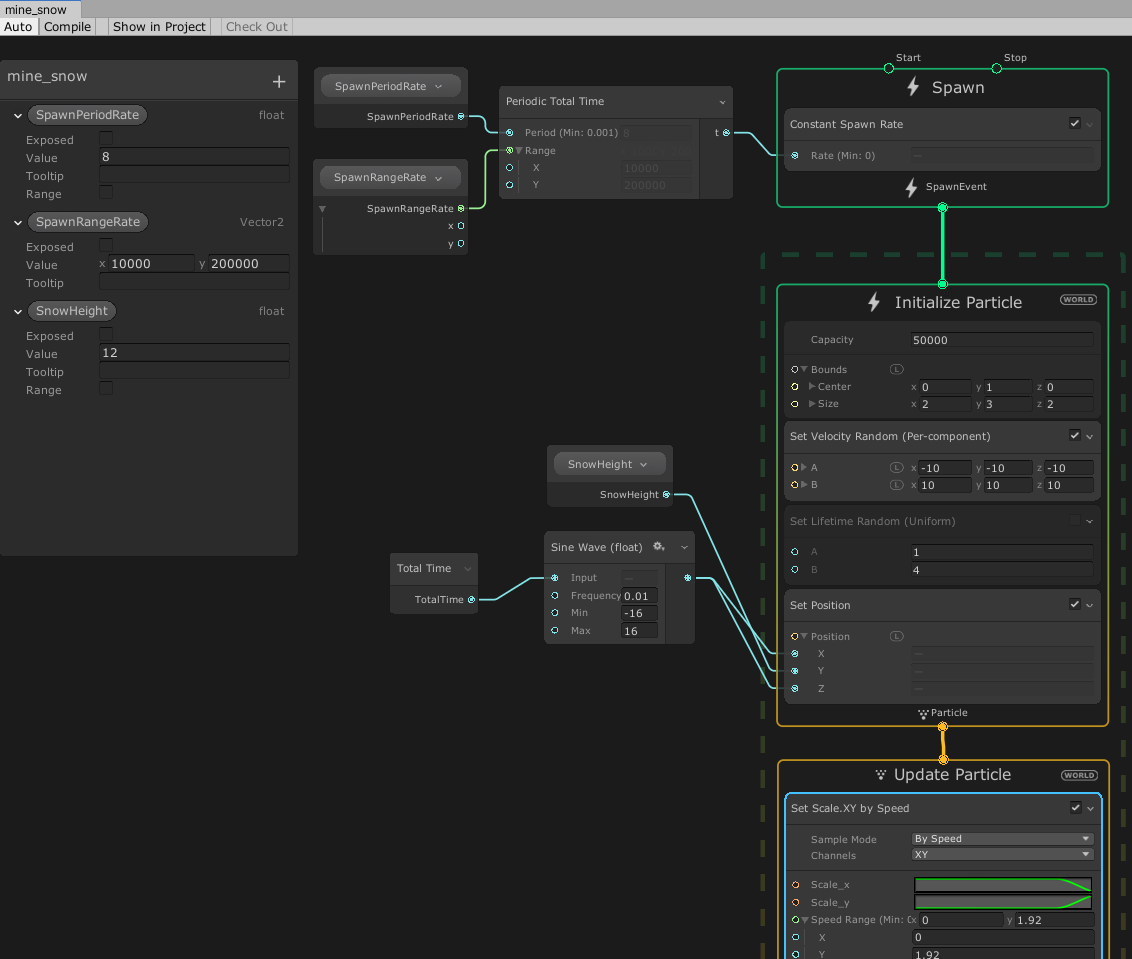Enable the Set Lifetime Random block checkbox
The width and height of the screenshot is (1132, 959).
[1075, 521]
